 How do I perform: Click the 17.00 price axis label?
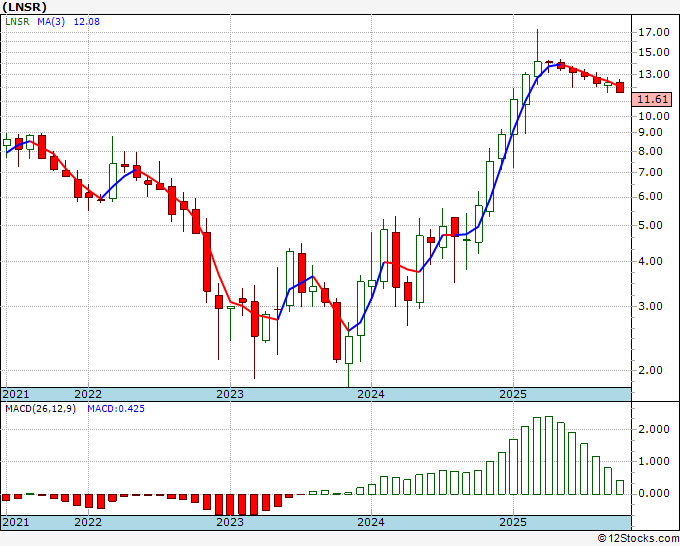pyautogui.click(x=654, y=32)
